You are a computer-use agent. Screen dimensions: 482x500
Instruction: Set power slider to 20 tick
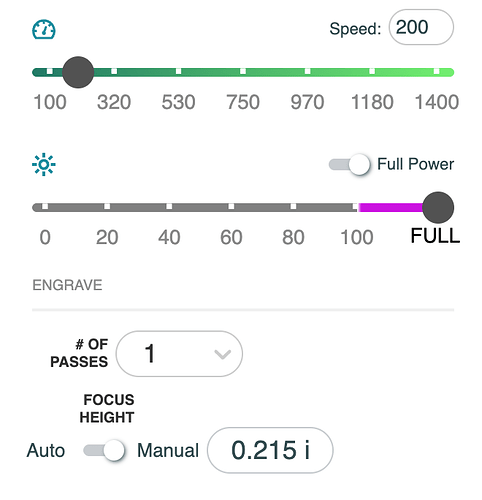tap(107, 207)
